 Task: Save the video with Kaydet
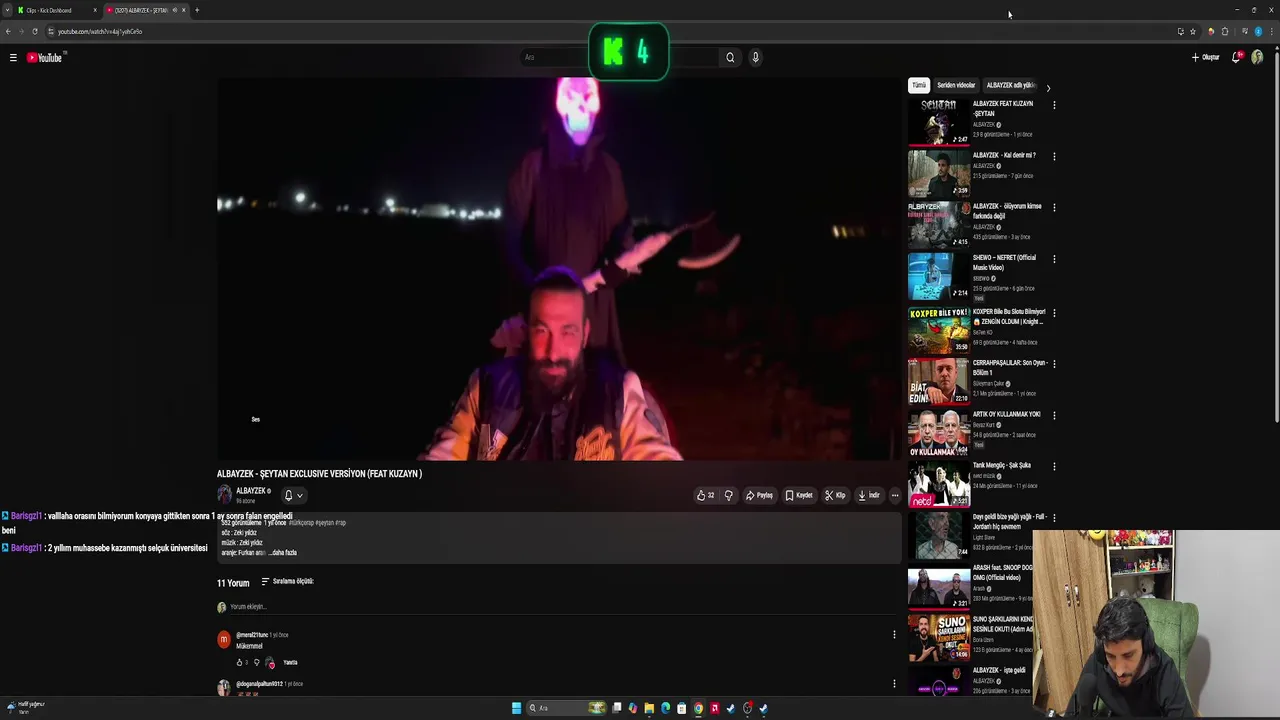click(x=799, y=495)
